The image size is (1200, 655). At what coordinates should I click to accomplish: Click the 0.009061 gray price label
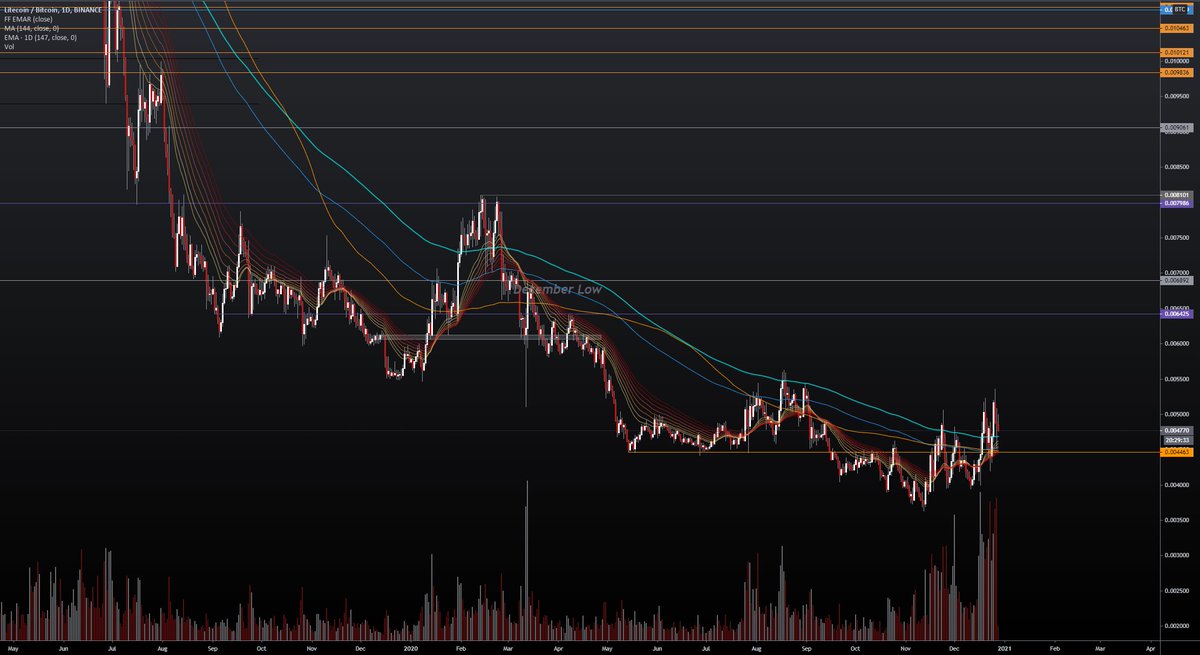(x=1176, y=128)
